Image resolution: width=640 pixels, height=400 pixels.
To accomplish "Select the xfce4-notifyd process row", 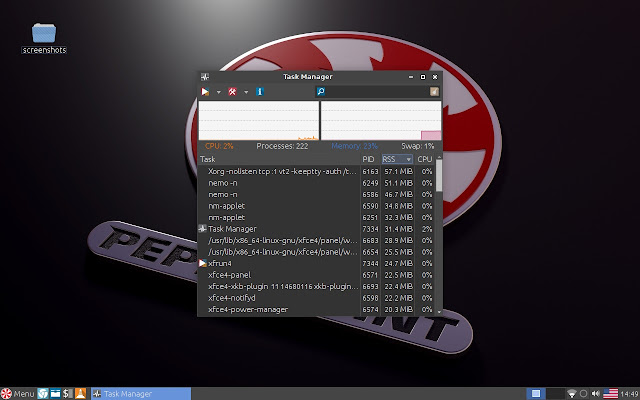I will (x=317, y=298).
